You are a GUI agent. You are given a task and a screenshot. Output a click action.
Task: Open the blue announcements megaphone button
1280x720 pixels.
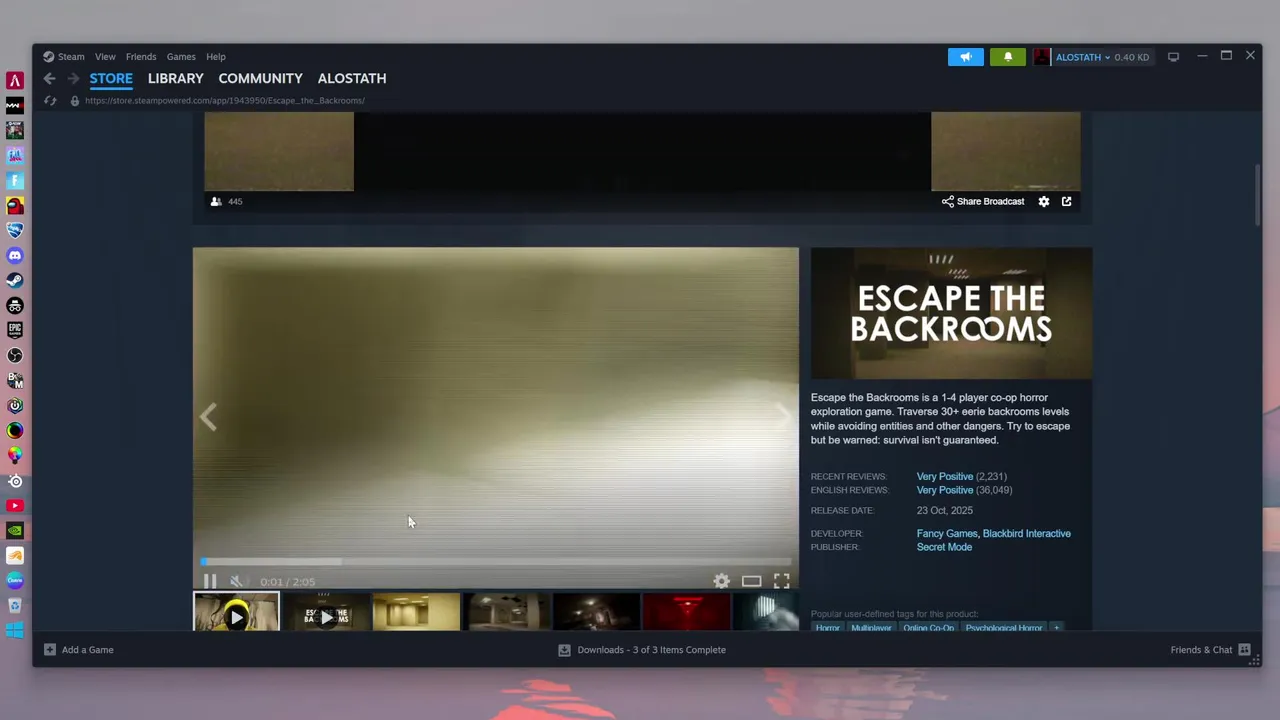[x=966, y=57]
